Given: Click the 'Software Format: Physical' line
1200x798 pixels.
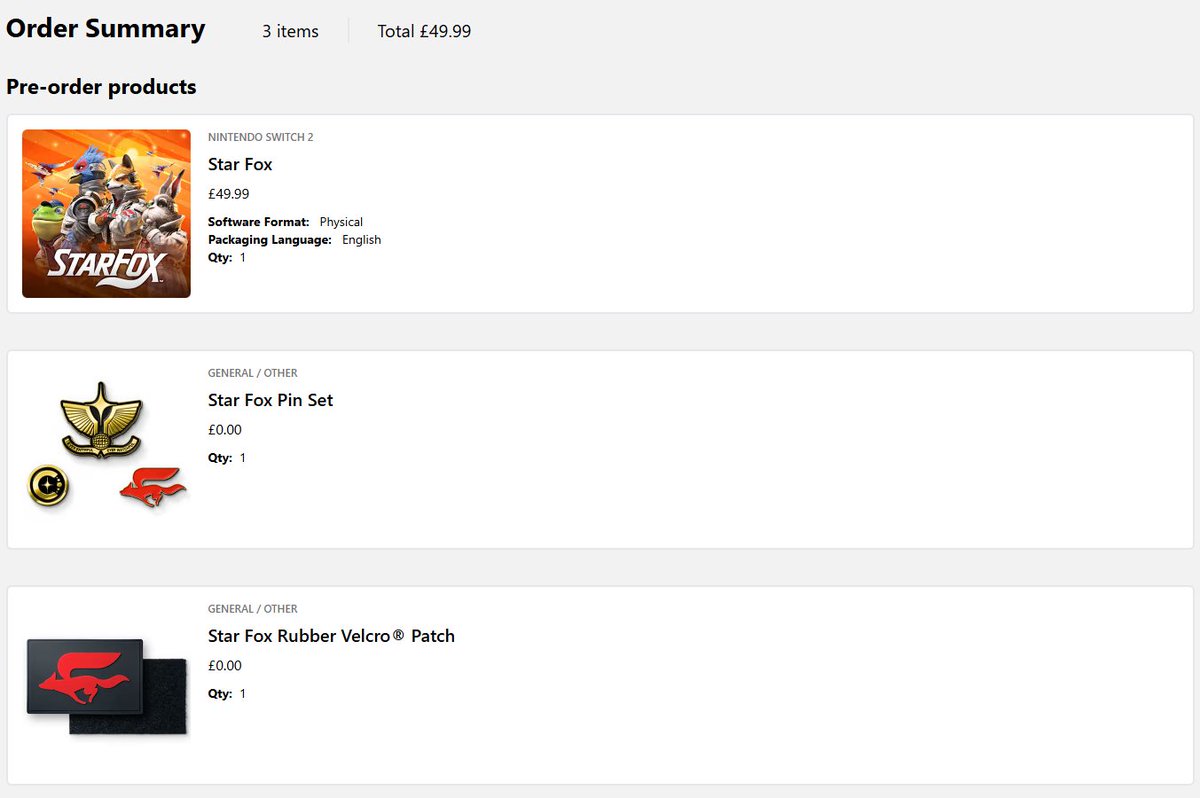Looking at the screenshot, I should [285, 222].
